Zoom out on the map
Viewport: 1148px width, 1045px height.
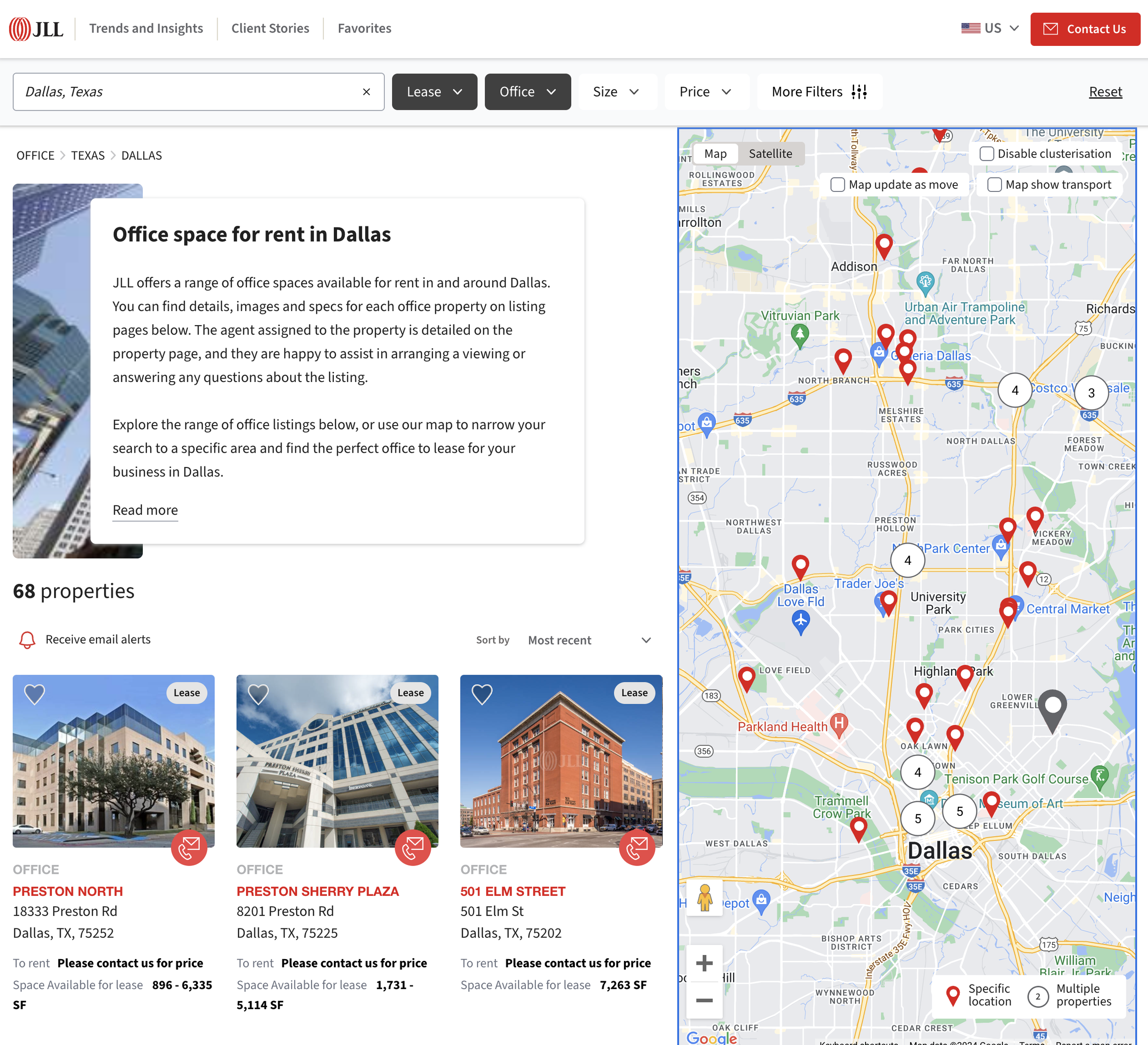704,1000
